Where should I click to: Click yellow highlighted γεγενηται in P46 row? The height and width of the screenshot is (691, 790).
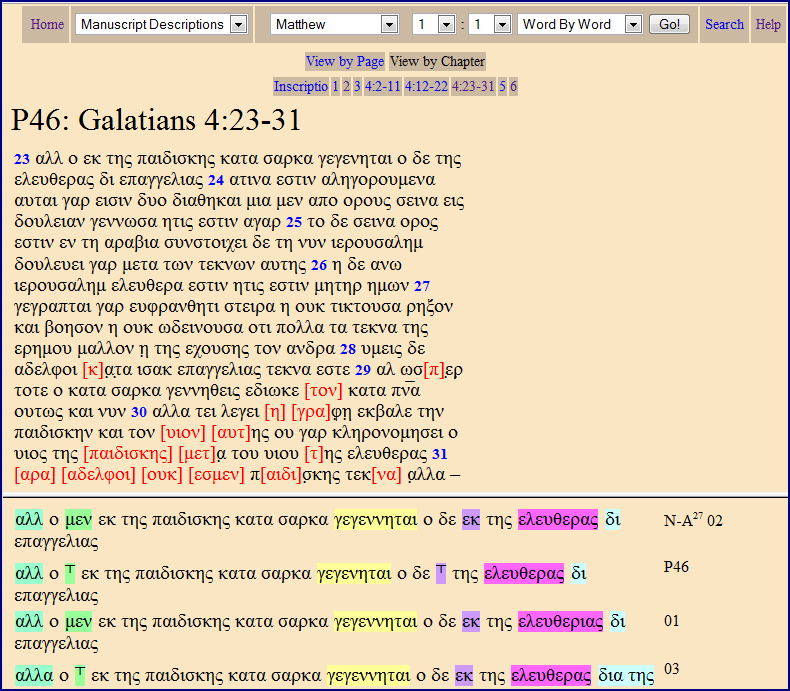pos(354,574)
